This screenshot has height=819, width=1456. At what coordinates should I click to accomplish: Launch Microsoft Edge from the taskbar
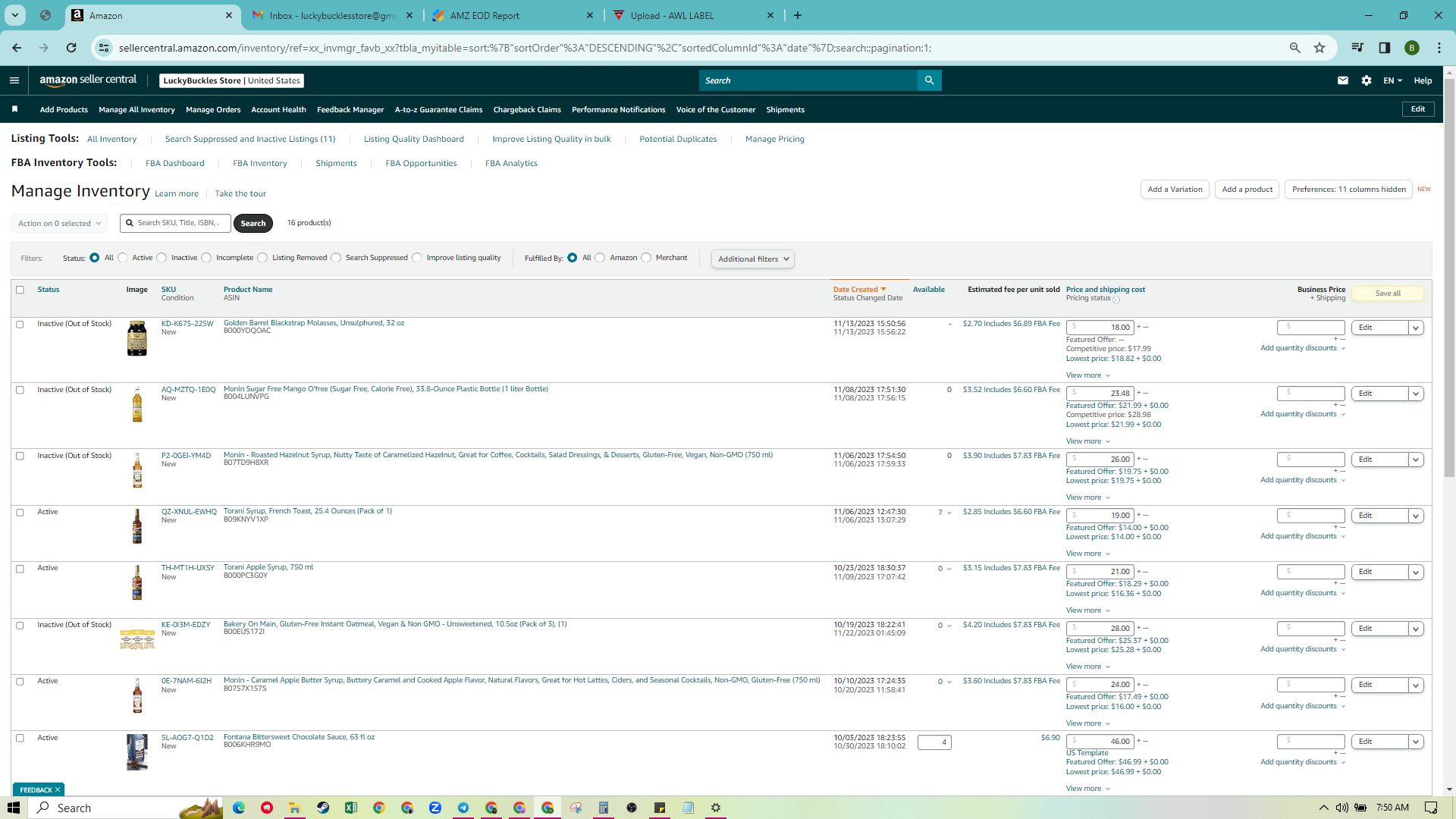pyautogui.click(x=239, y=808)
